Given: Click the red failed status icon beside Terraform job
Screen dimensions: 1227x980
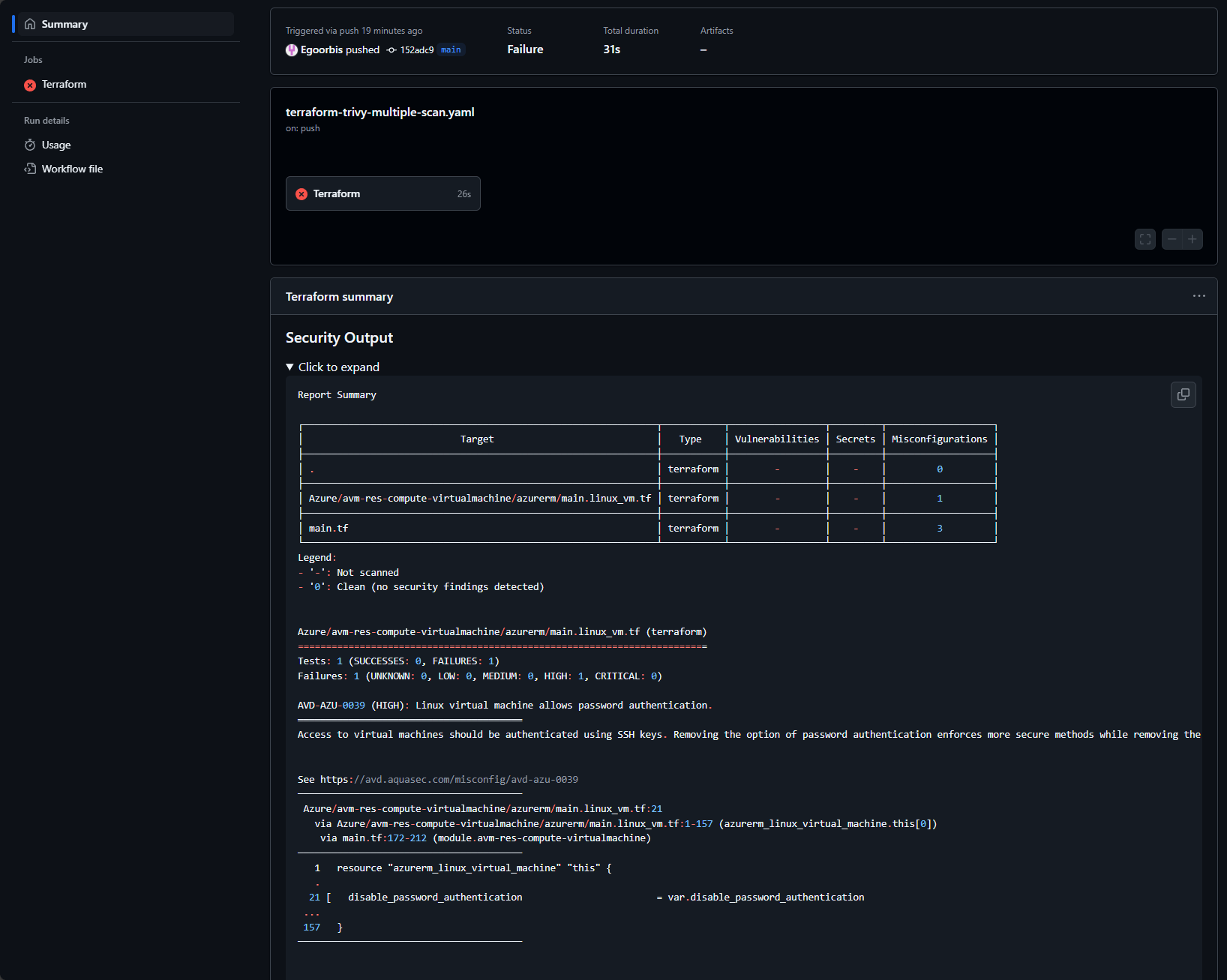Looking at the screenshot, I should tap(30, 85).
